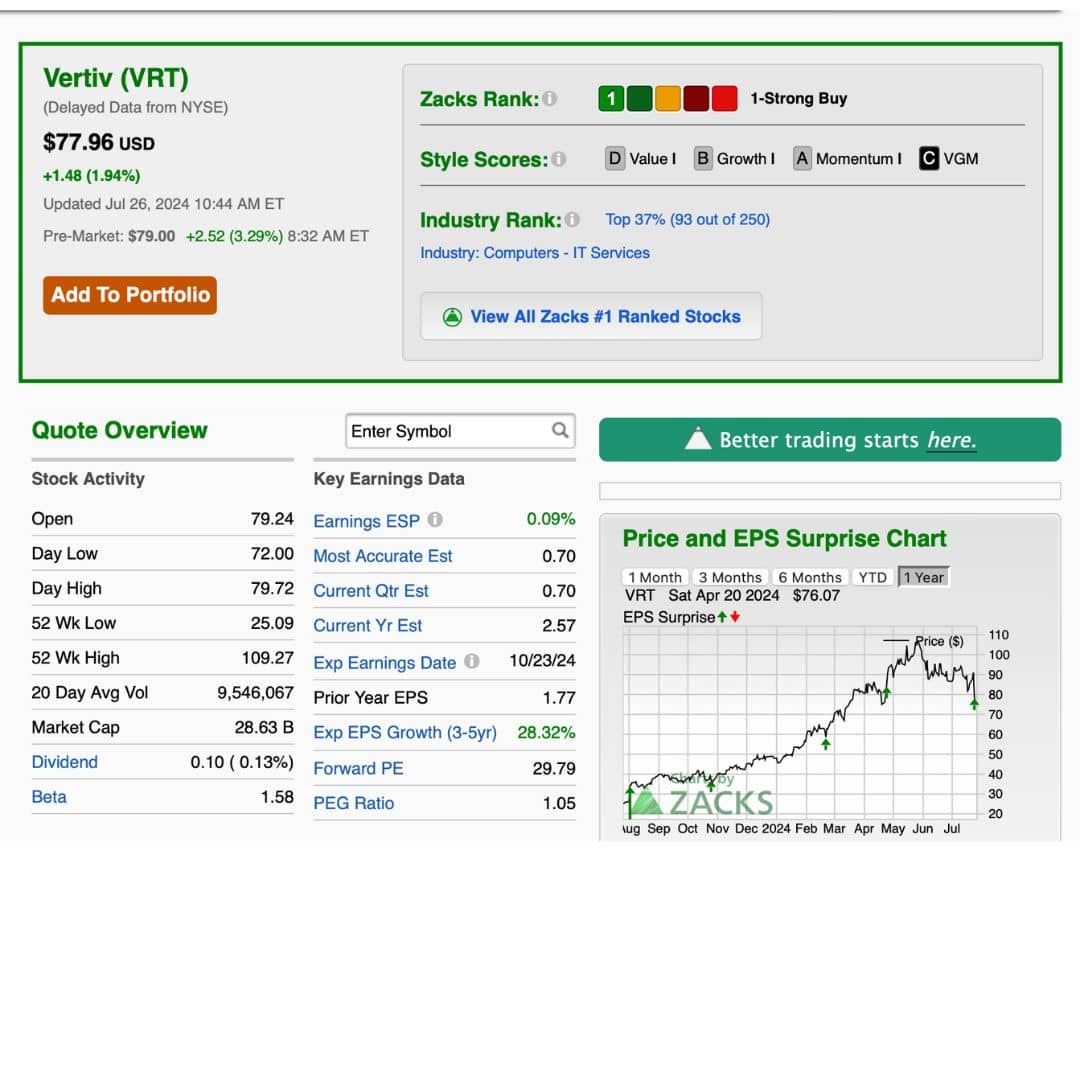Viewport: 1080px width, 1080px height.
Task: Click the 20 Day Avg Vol value 9,546,067
Action: pos(256,692)
